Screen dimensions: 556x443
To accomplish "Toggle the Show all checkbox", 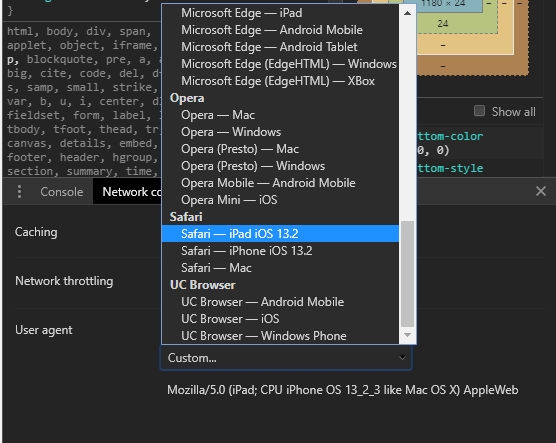I will [x=479, y=111].
